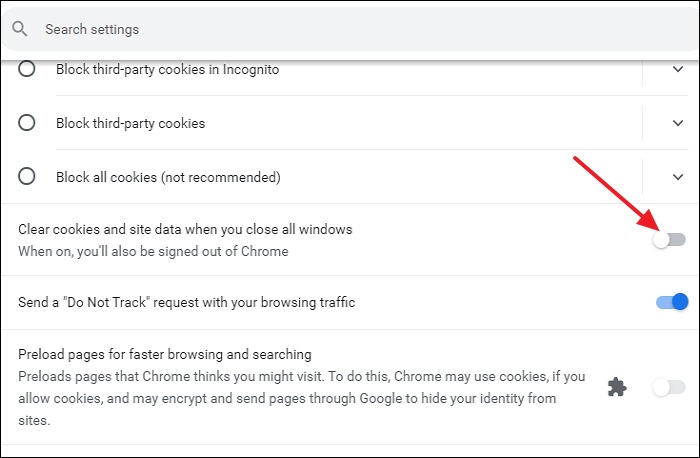Toggle Preload pages for faster browsing switch
Image resolution: width=700 pixels, height=458 pixels.
click(669, 387)
